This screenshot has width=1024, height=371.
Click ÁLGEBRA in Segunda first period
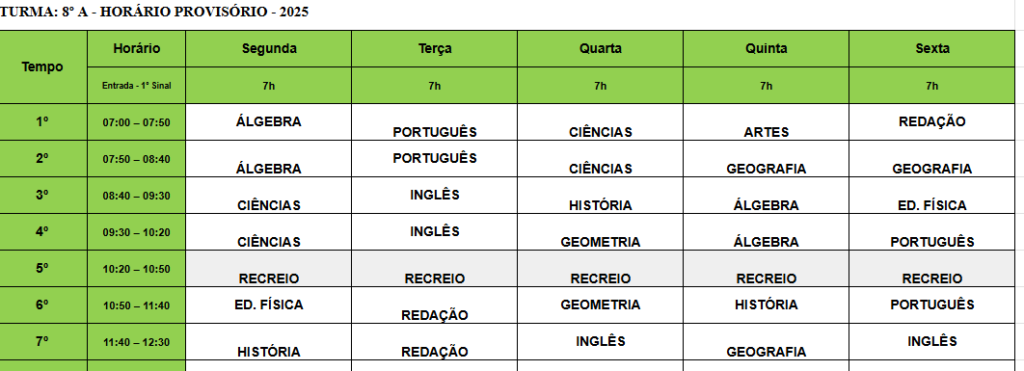(x=268, y=122)
